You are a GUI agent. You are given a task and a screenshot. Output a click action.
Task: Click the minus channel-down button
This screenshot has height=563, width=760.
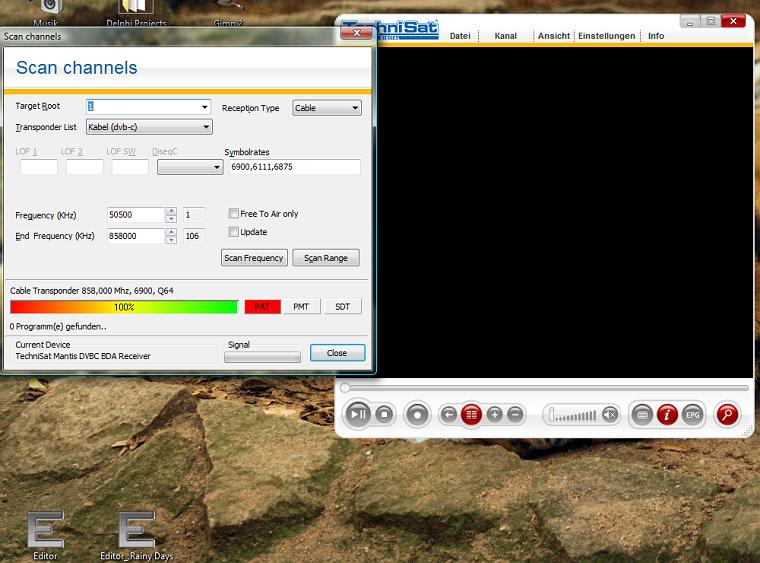[x=515, y=414]
